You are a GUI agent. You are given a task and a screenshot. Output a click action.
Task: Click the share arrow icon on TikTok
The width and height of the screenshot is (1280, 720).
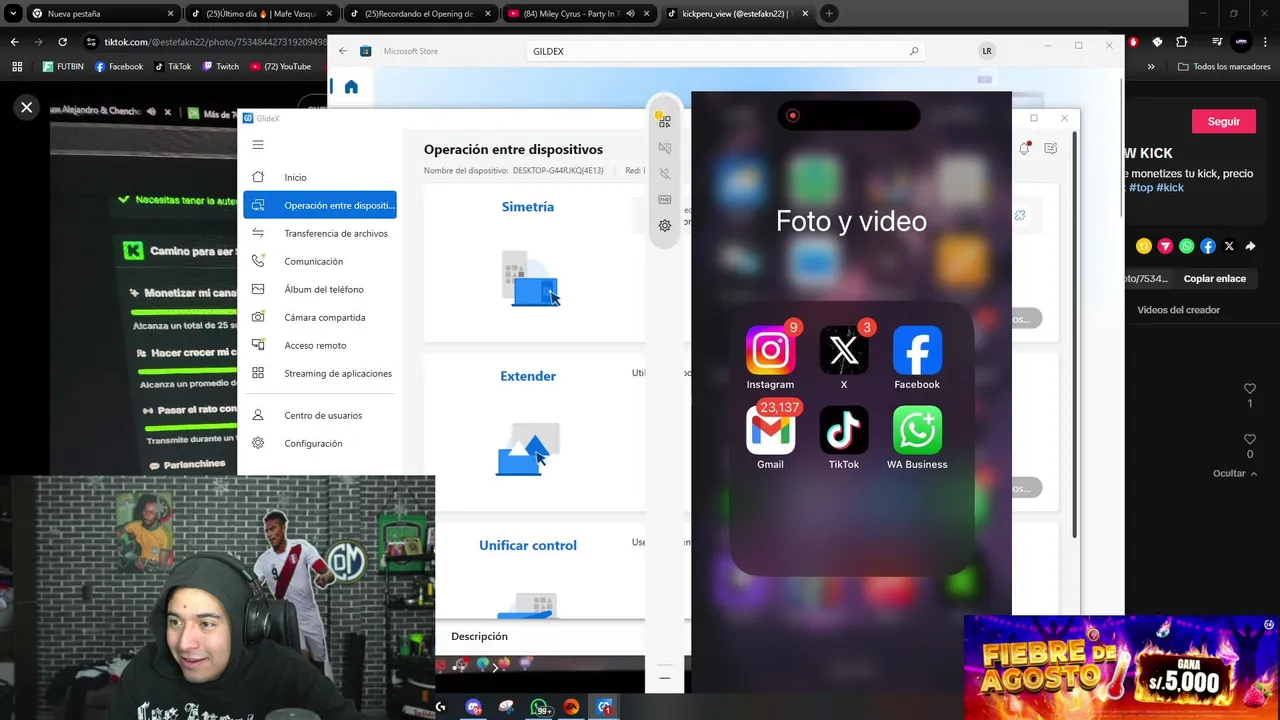click(1250, 246)
